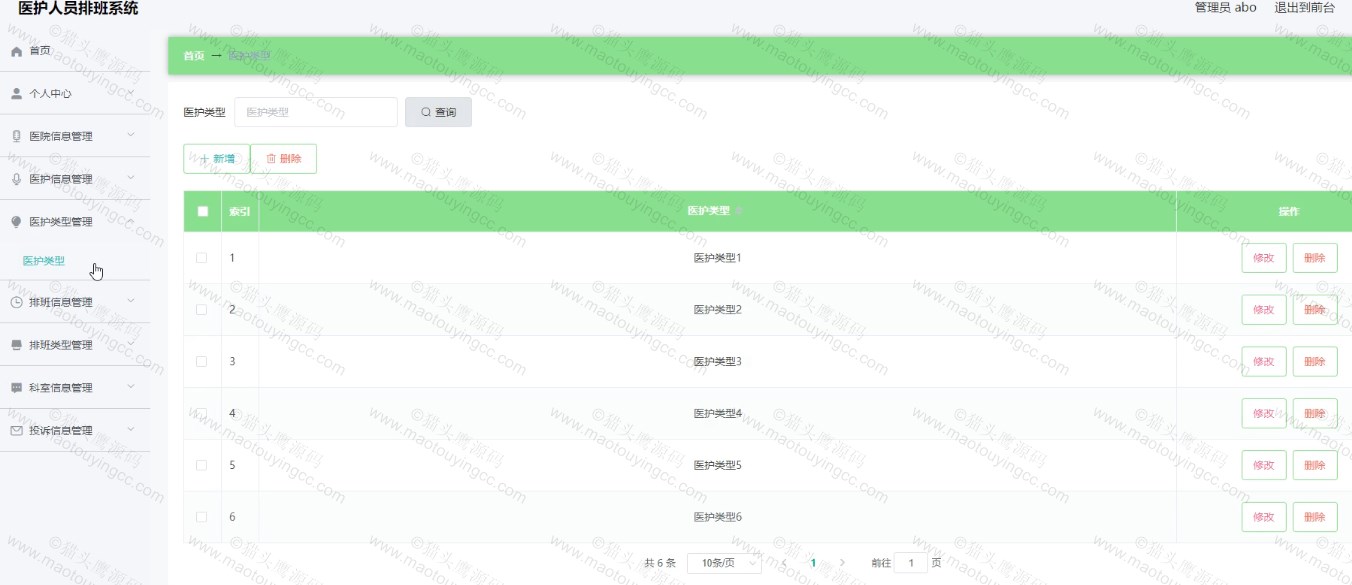Open the 10条/页 page size dropdown
Viewport: 1352px width, 585px height.
click(x=725, y=563)
